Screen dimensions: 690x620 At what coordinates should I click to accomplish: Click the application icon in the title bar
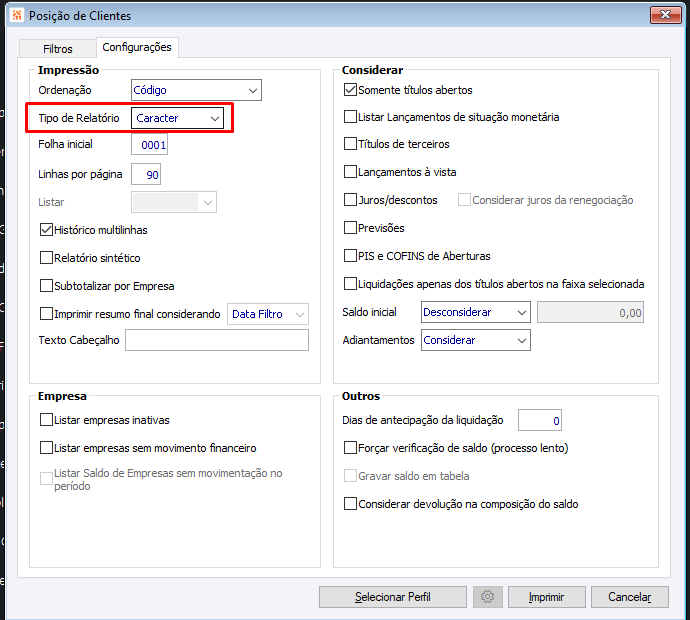[x=16, y=16]
